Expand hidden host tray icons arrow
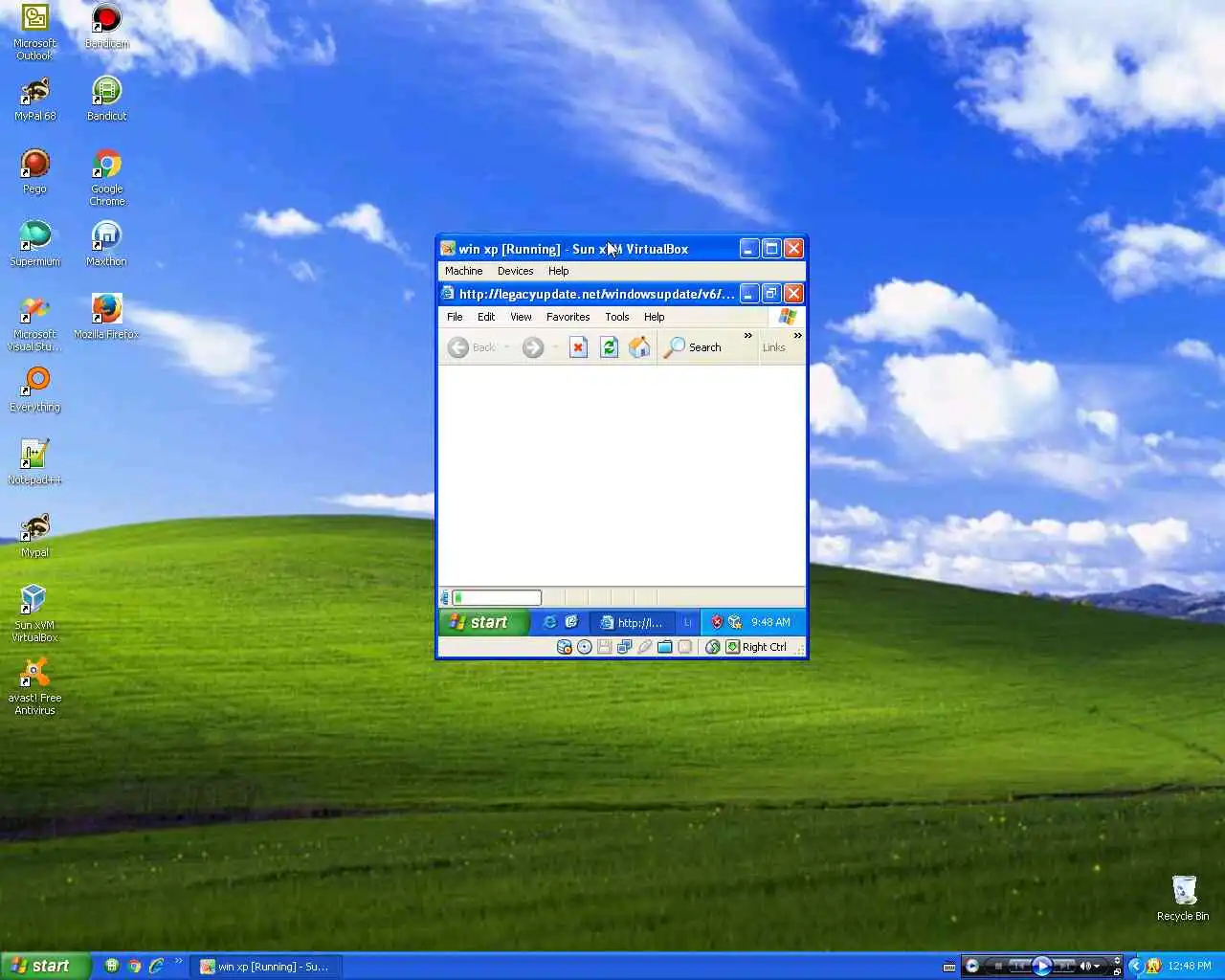Image resolution: width=1225 pixels, height=980 pixels. click(1135, 966)
